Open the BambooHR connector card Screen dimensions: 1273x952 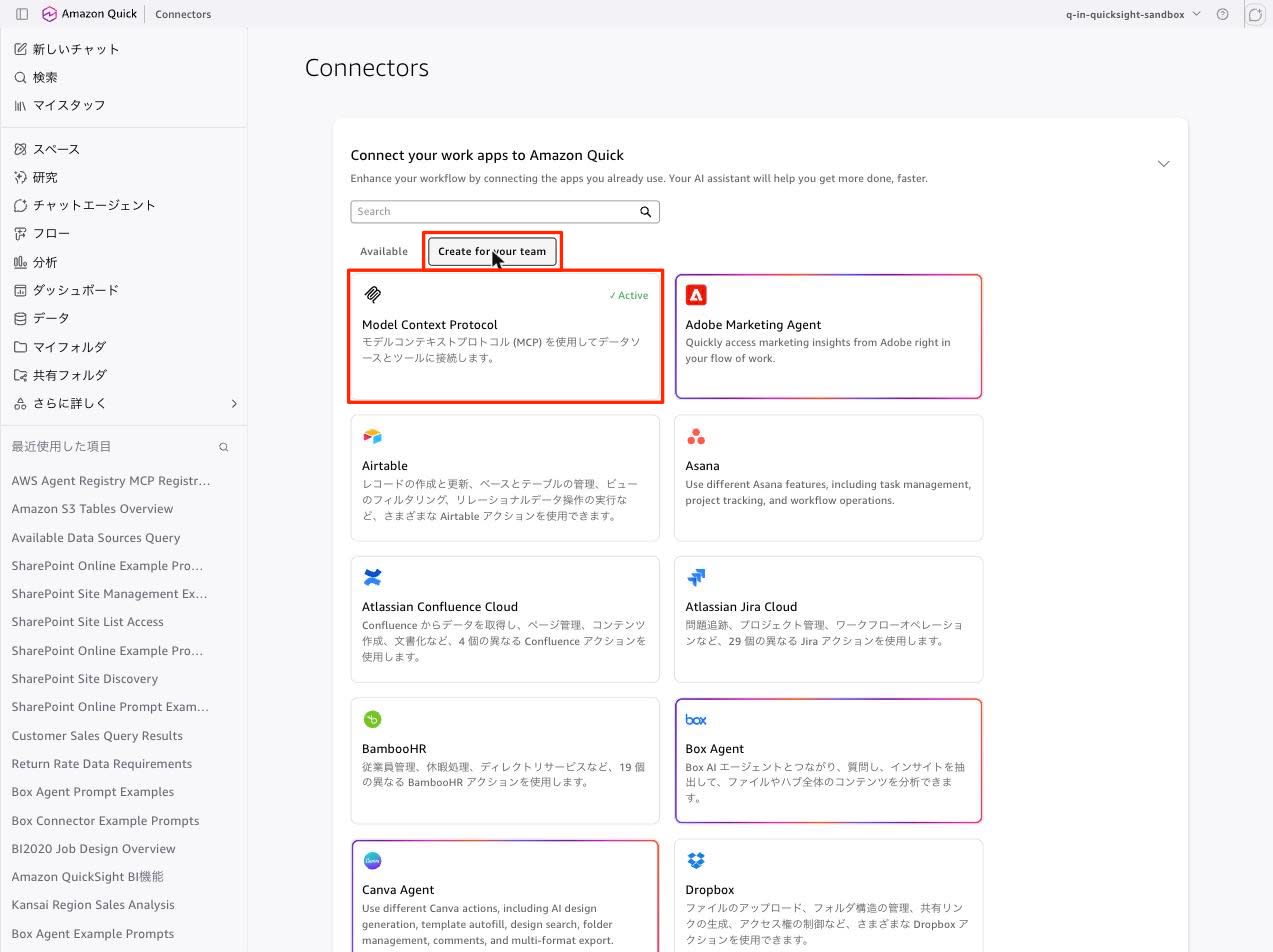pos(505,761)
